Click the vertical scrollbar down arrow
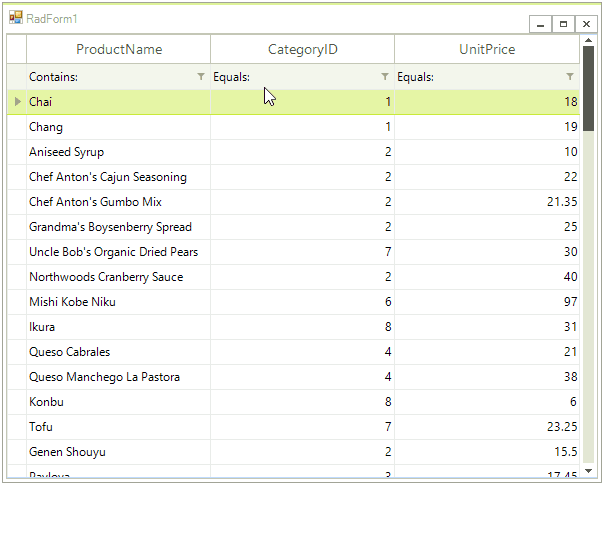 coord(588,471)
